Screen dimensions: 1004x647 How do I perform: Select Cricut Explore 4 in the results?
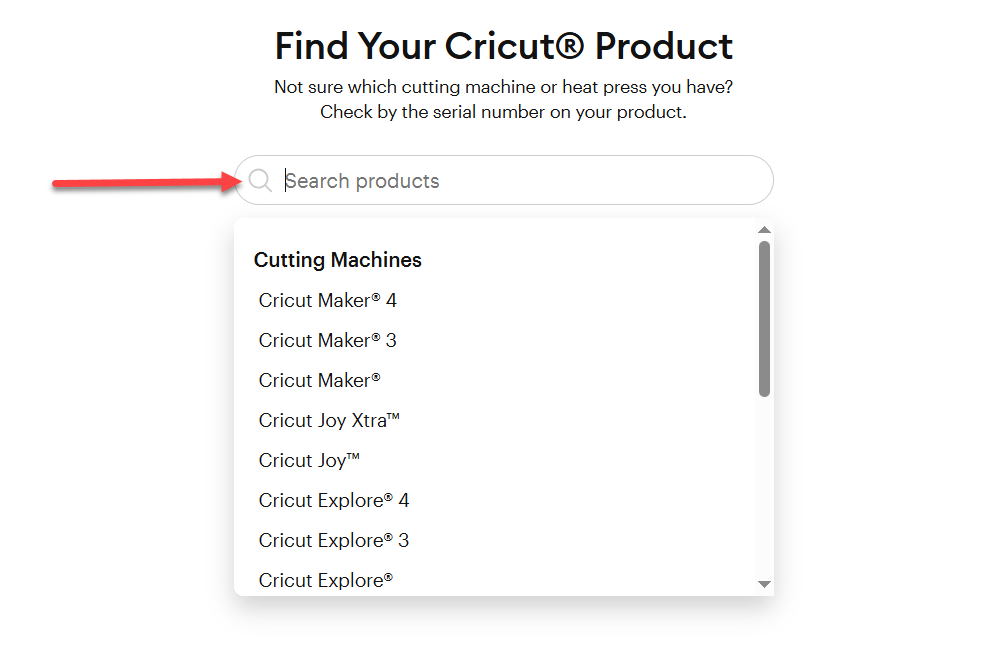coord(334,500)
